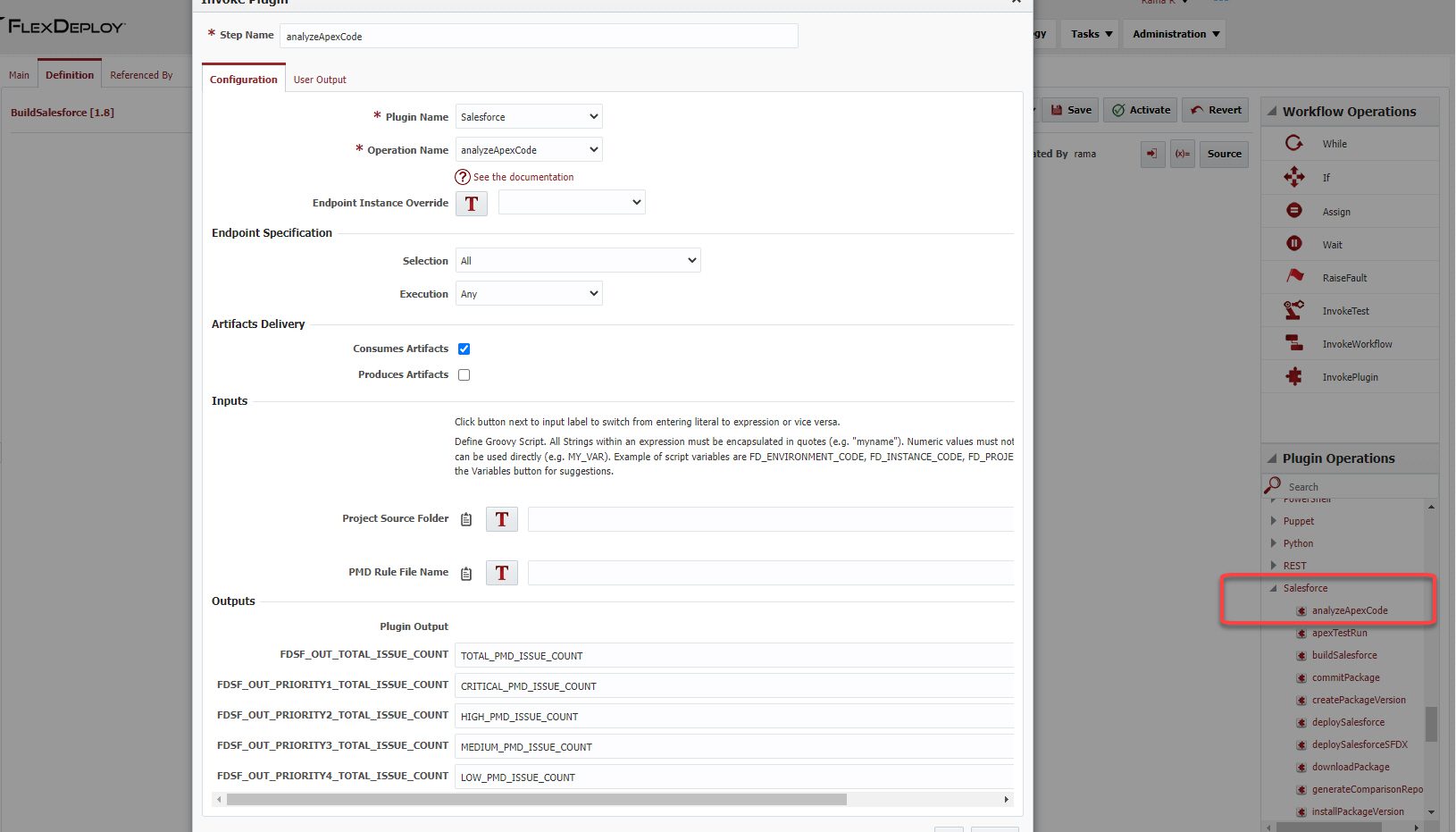Click the Revert button
Viewport: 1456px width, 832px height.
tap(1216, 110)
